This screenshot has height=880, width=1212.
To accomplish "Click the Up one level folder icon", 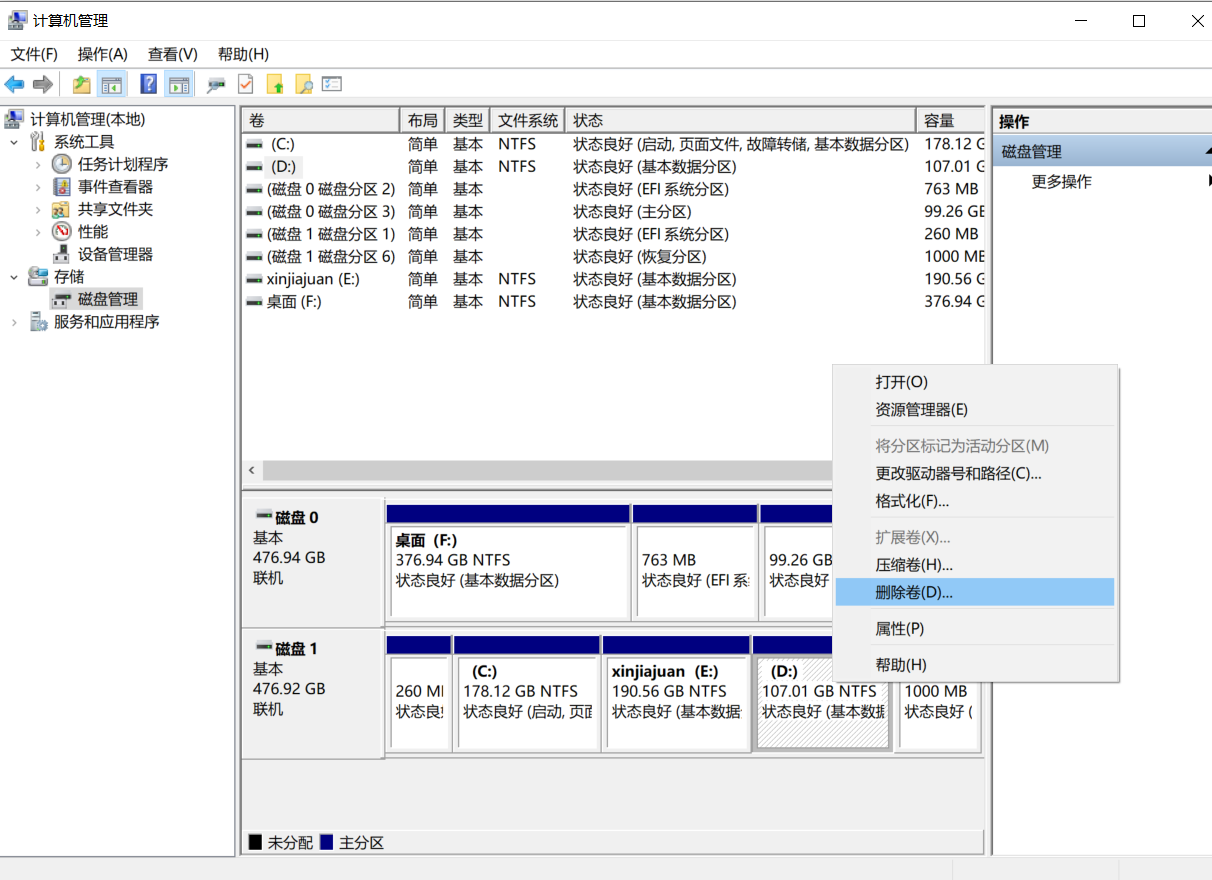I will pyautogui.click(x=82, y=85).
